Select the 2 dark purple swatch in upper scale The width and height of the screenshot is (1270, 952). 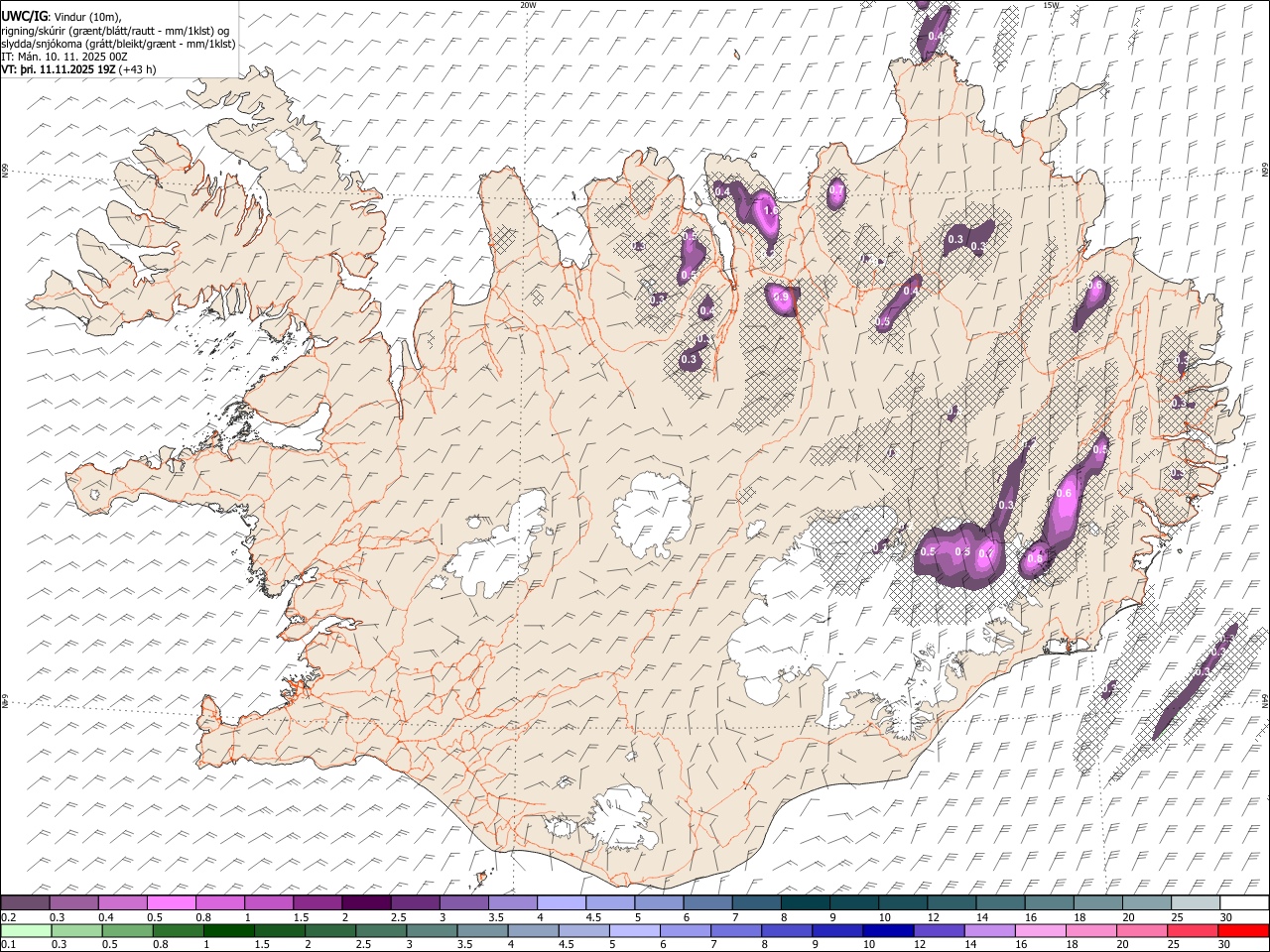[x=366, y=902]
